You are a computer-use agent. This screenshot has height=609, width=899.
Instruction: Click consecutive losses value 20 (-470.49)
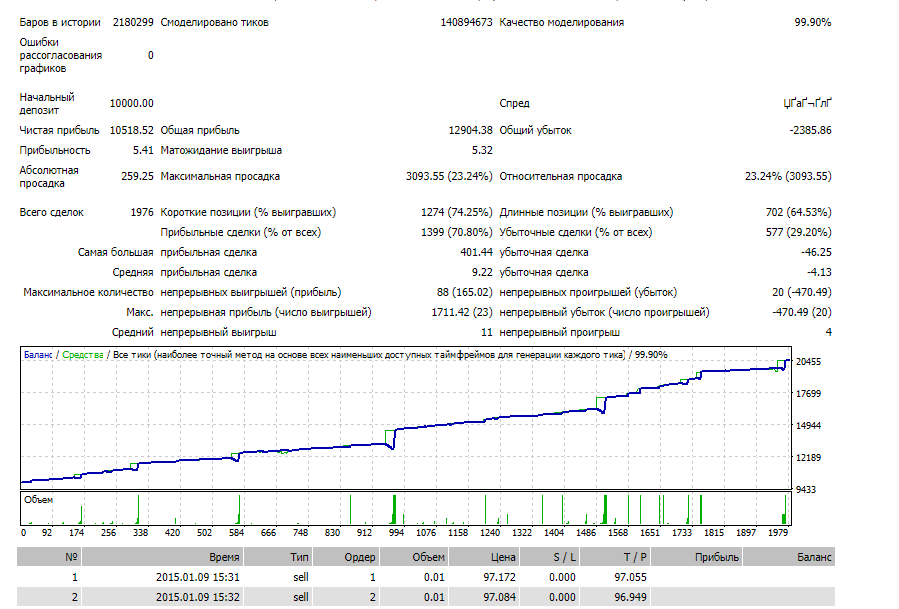point(802,292)
